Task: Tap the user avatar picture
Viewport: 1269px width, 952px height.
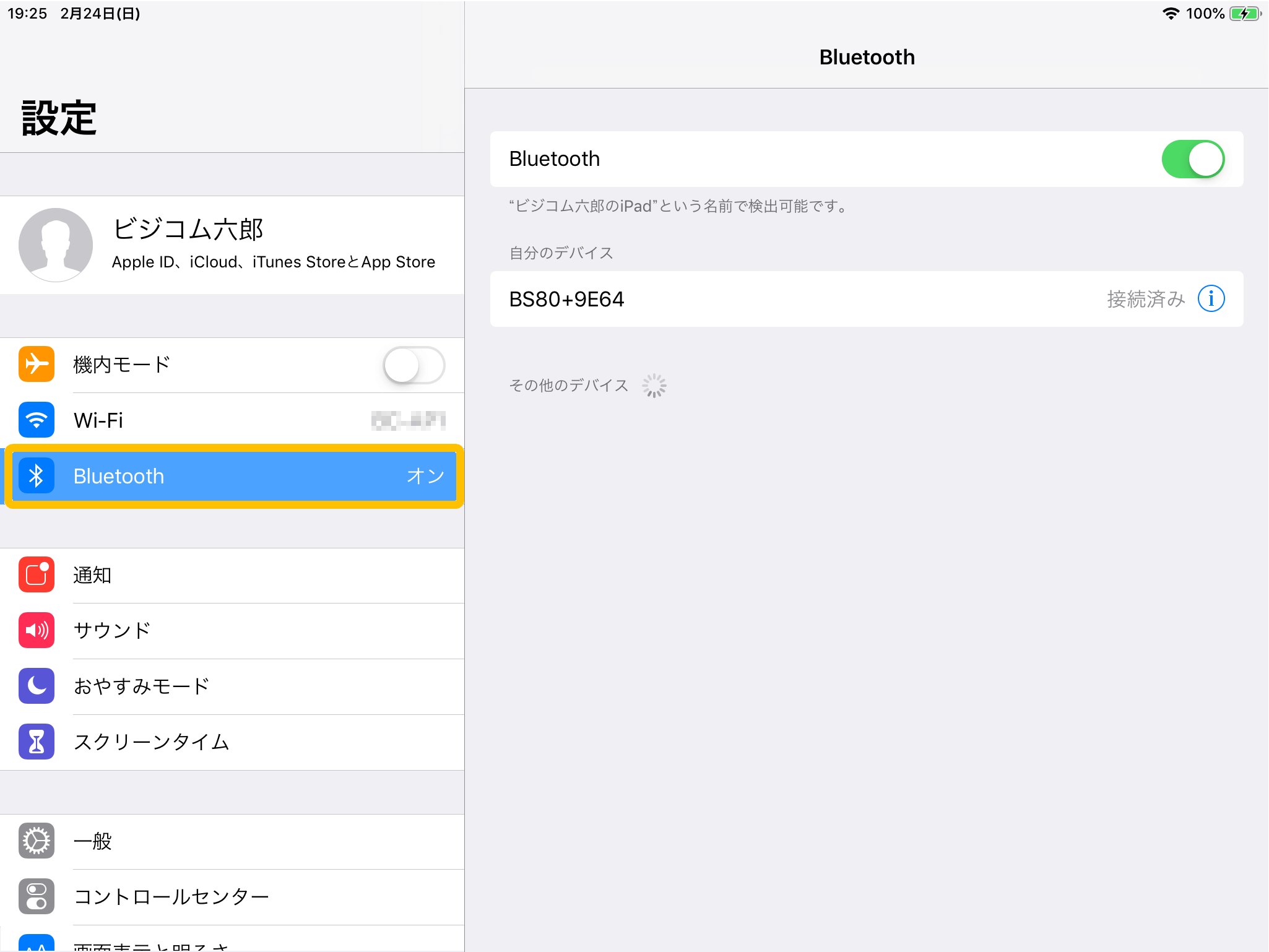Action: (x=56, y=244)
